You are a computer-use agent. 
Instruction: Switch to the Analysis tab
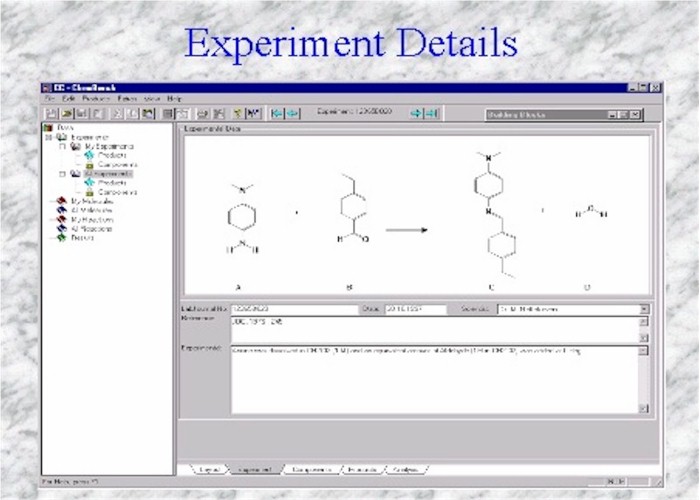coord(403,469)
